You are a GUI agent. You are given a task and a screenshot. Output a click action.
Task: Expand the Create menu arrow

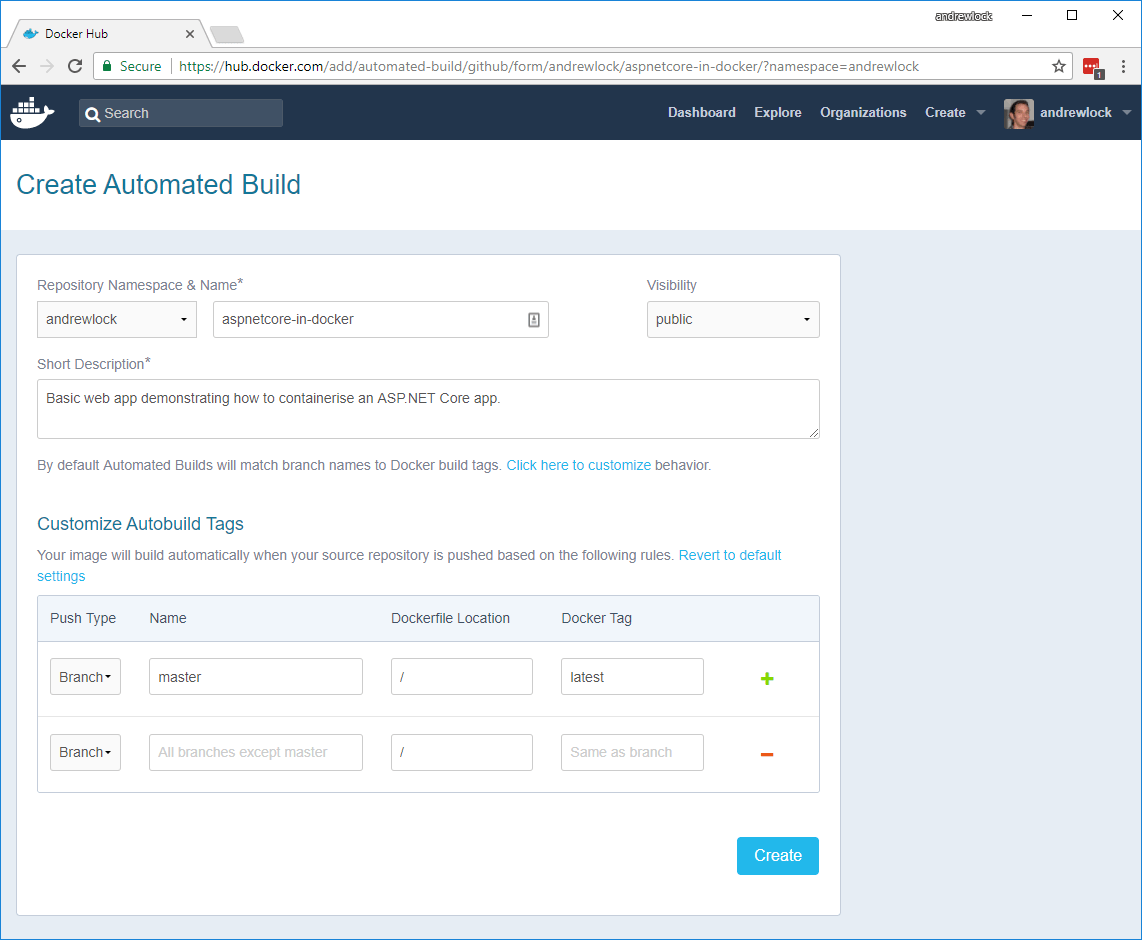coord(981,113)
